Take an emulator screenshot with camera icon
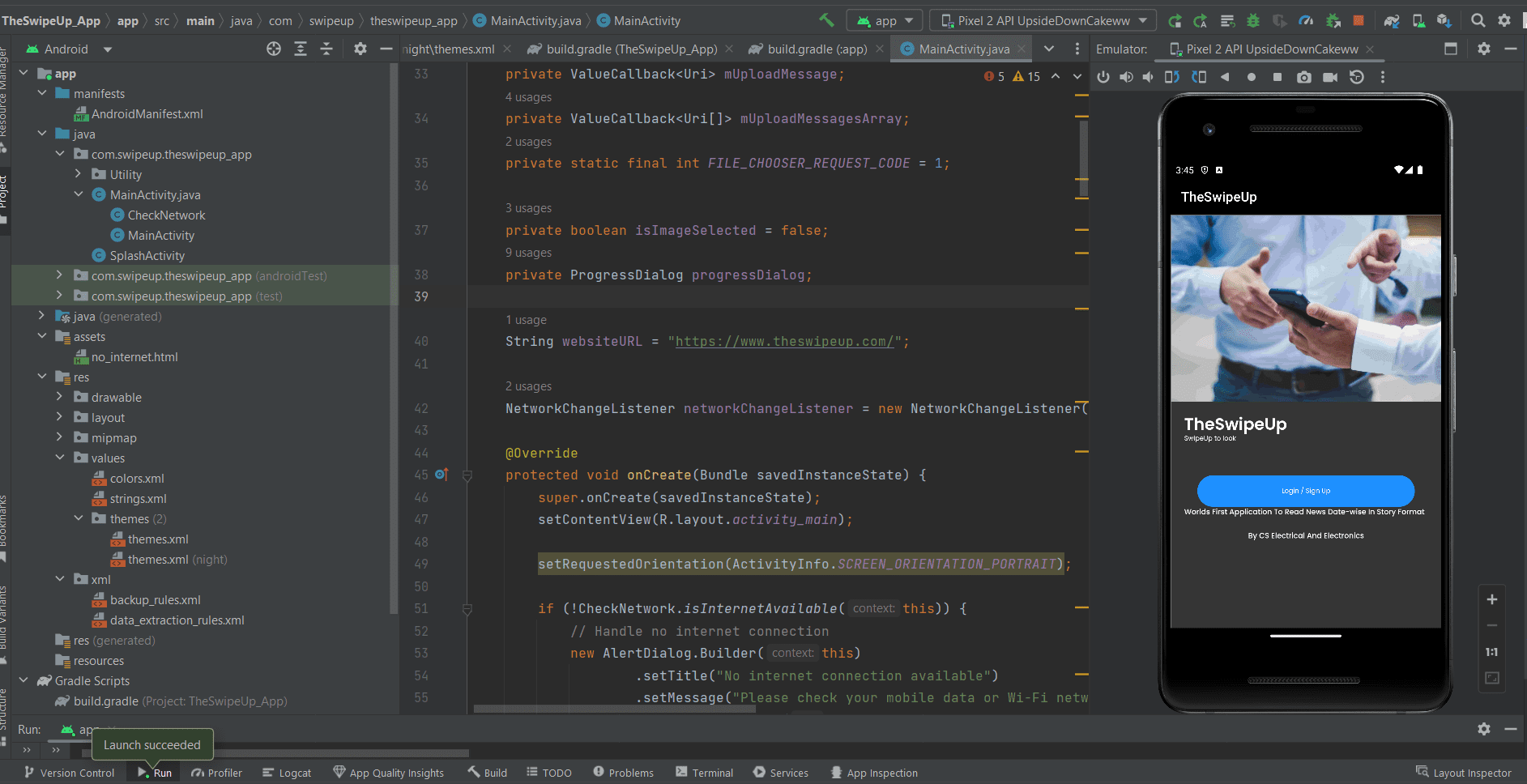 point(1303,77)
